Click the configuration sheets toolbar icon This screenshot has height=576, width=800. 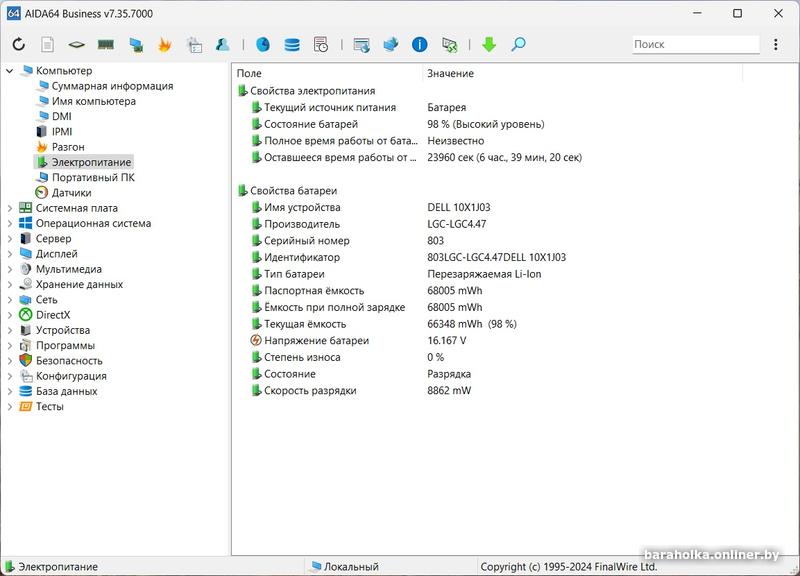[194, 45]
